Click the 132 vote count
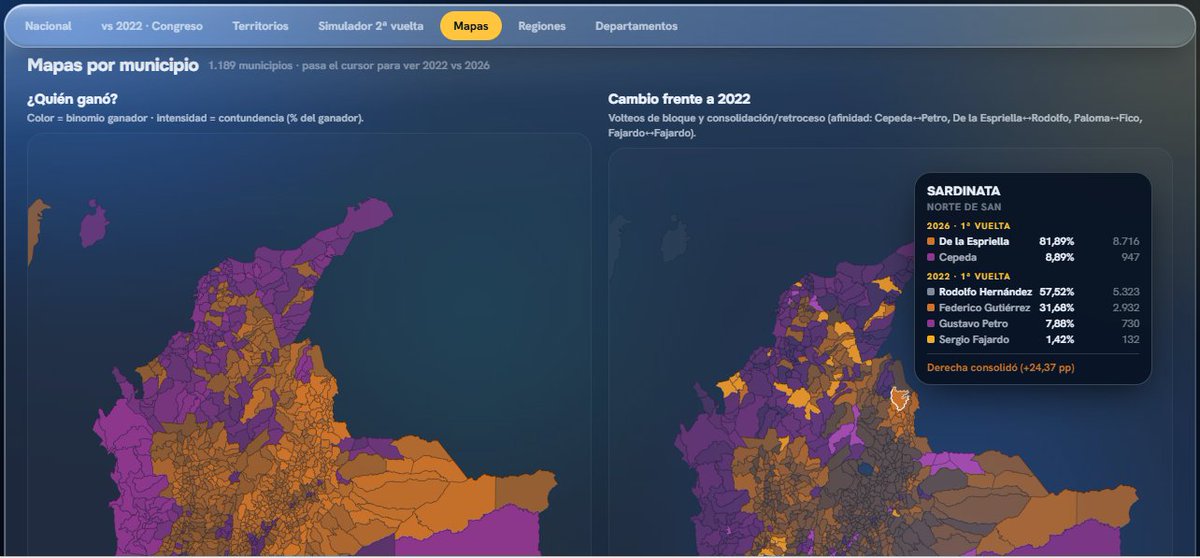Viewport: 1200px width, 558px height. point(1131,340)
